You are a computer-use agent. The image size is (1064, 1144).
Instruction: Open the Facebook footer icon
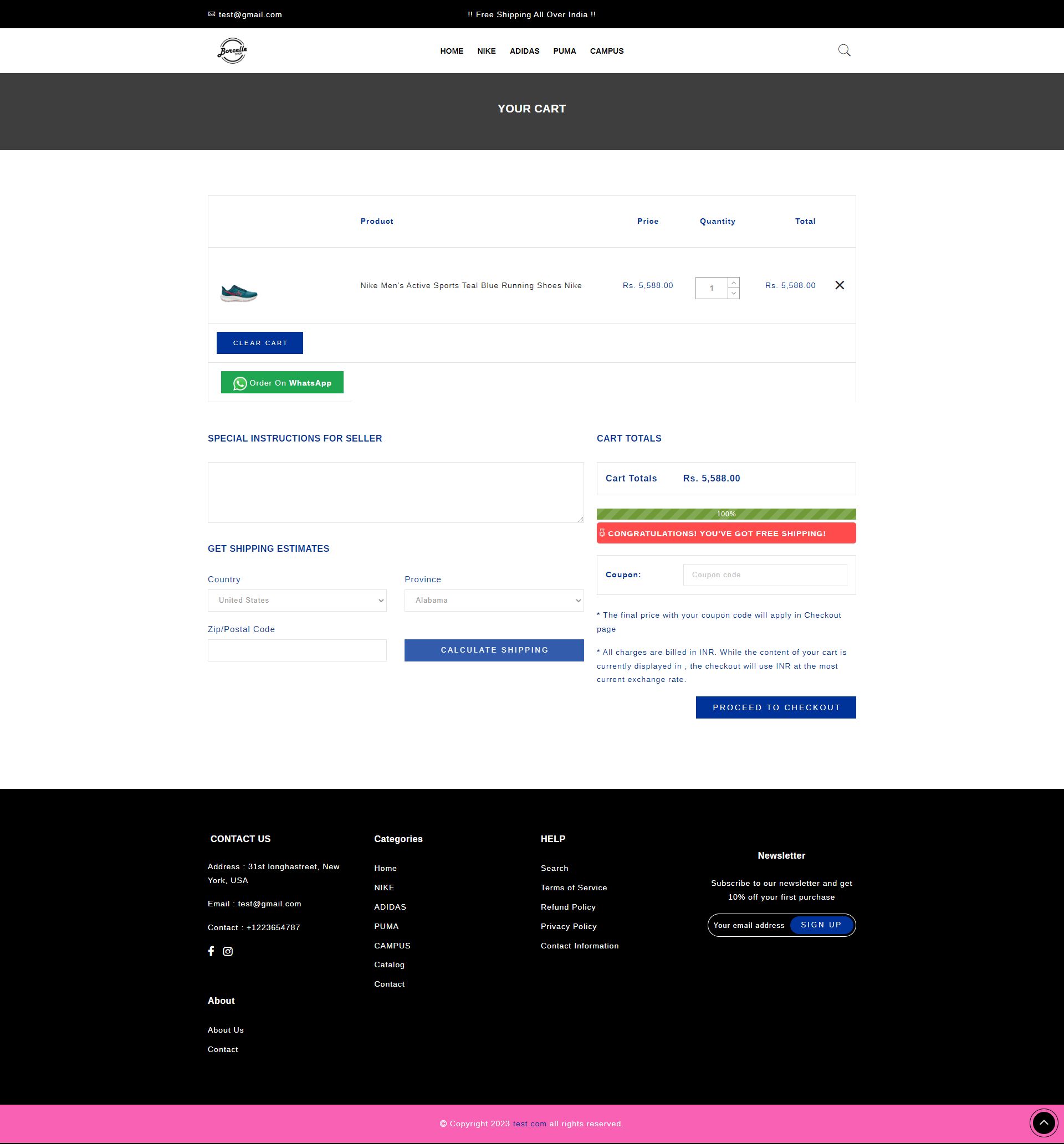211,951
